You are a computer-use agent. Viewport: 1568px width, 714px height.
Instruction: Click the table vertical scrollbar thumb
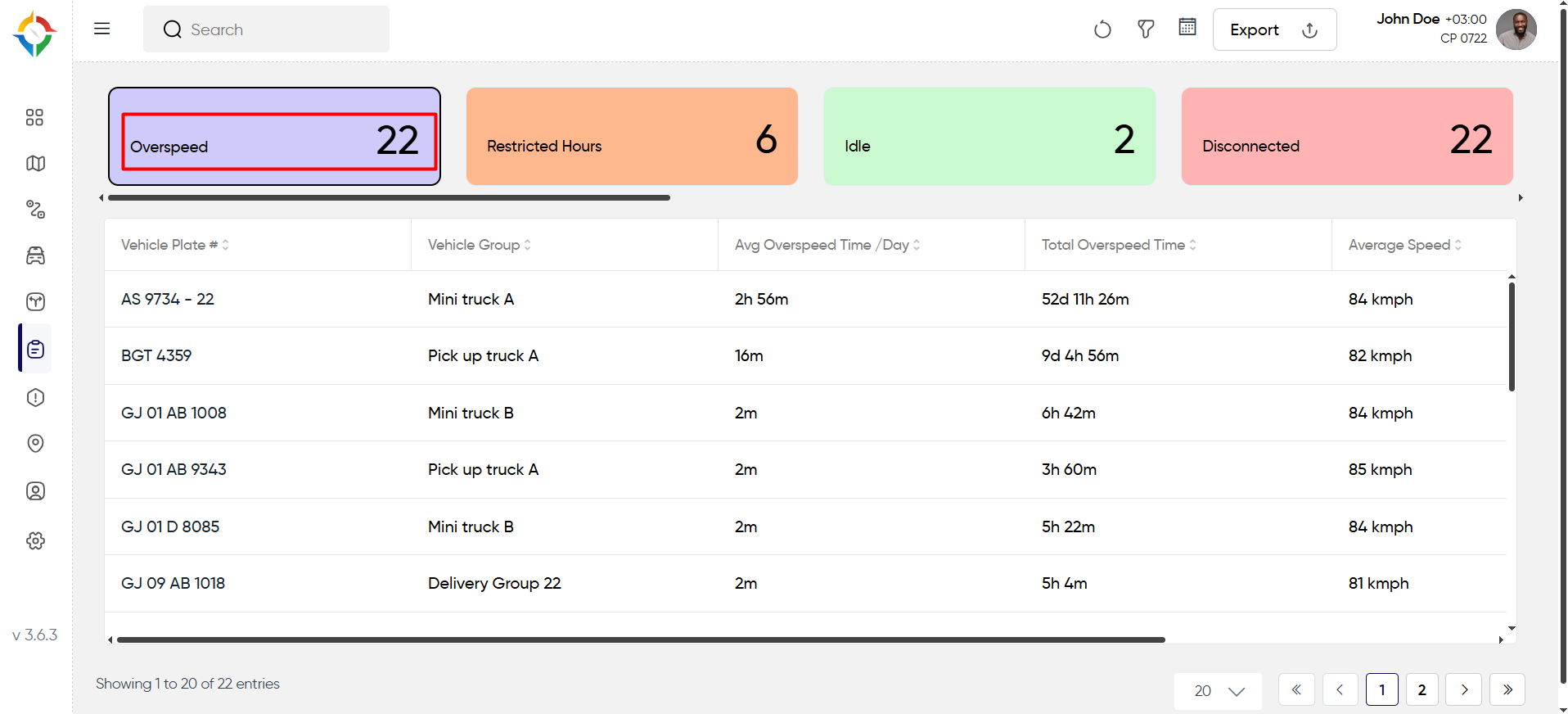click(1512, 337)
